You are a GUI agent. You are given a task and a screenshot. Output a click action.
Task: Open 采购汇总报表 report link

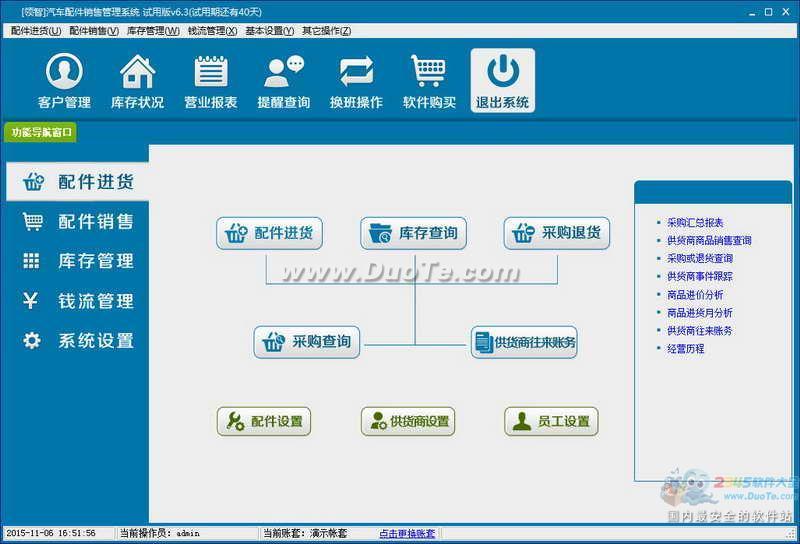pos(695,223)
